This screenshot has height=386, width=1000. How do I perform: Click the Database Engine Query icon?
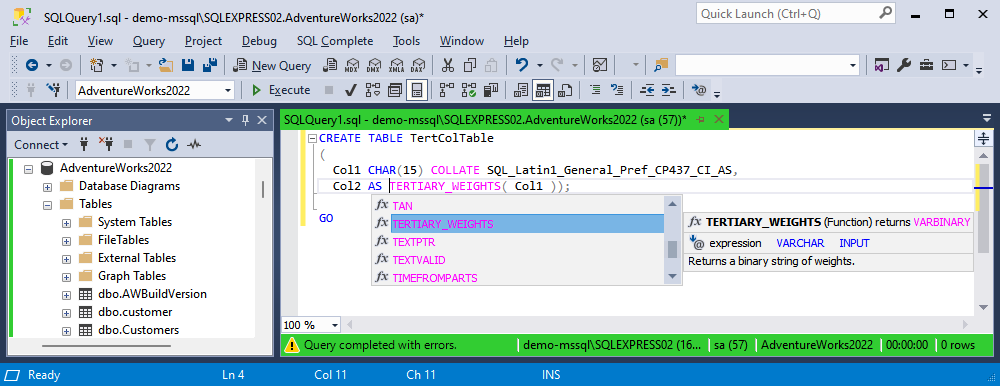330,65
